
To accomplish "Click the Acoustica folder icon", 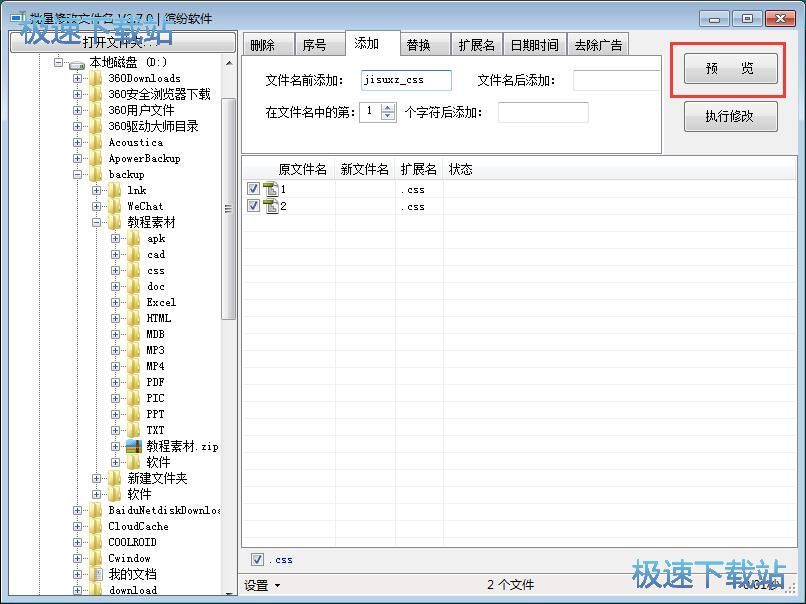I will 96,142.
